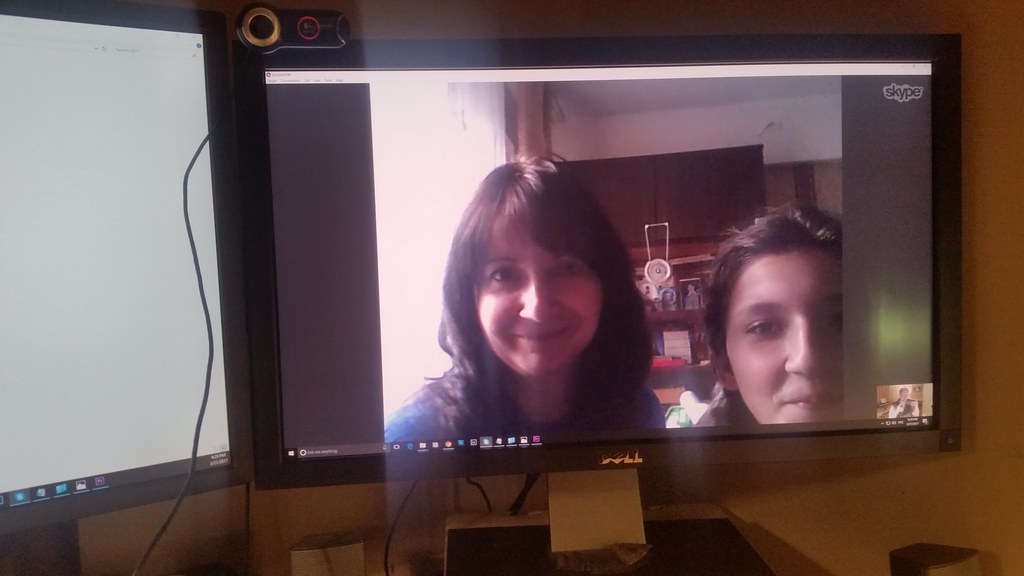Open the View menu
Viewport: 1024px width, 576px height.
[317, 80]
